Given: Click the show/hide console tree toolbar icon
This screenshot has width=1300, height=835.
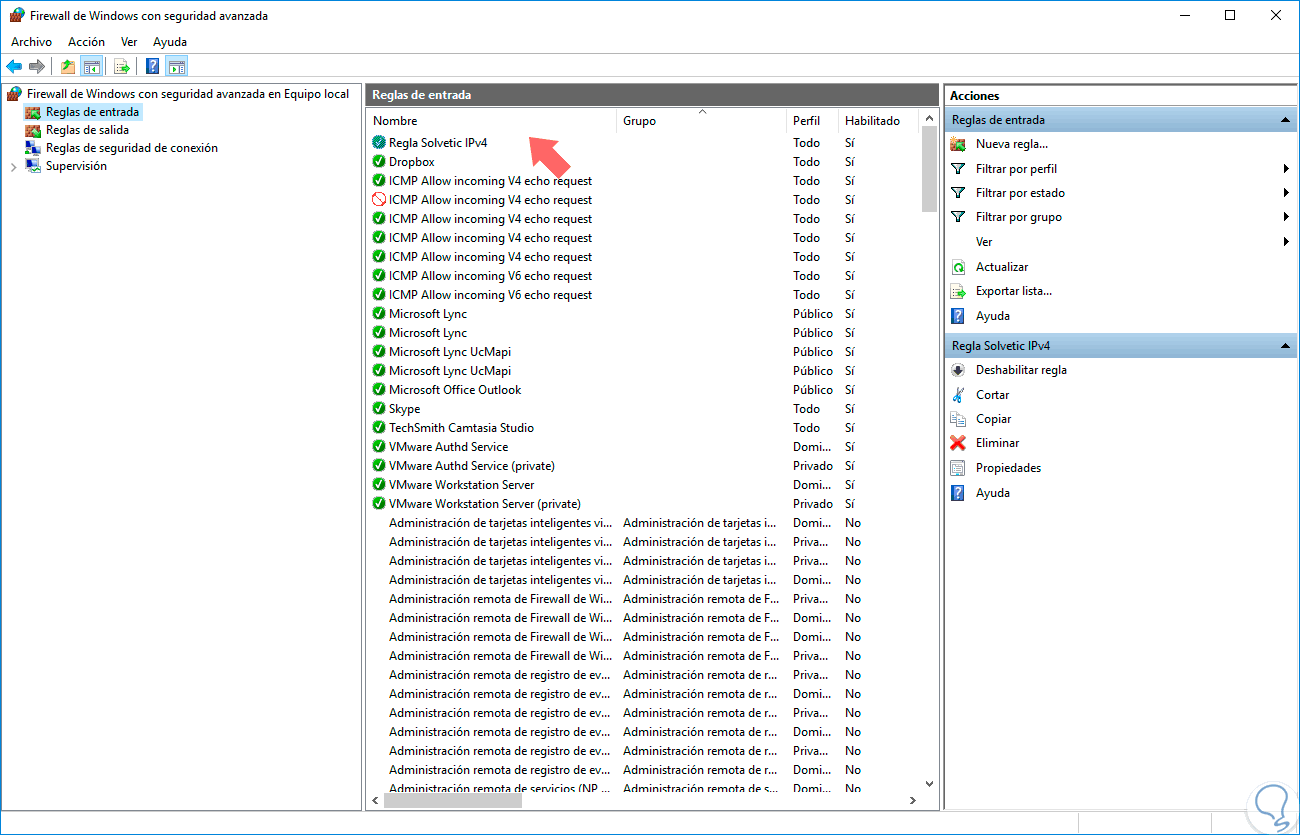Looking at the screenshot, I should 90,66.
